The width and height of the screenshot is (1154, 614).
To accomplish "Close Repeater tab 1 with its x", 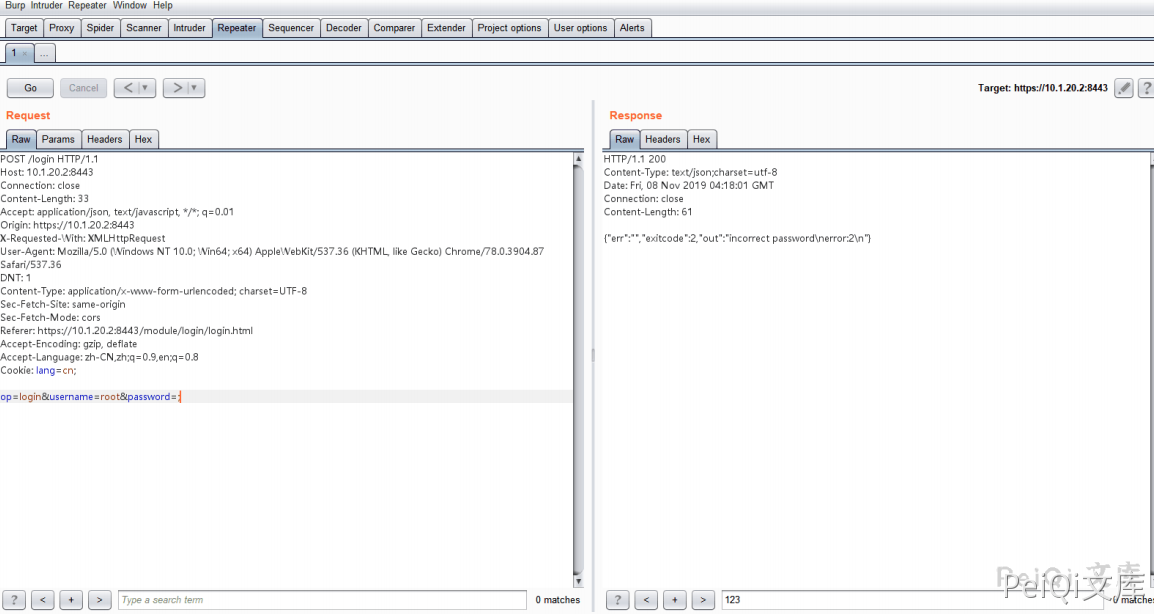I will tap(25, 54).
